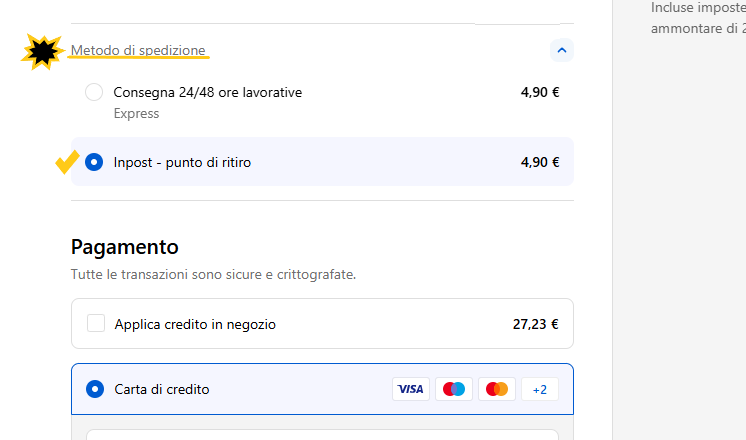Click the Inpost 4,90 € price
The image size is (746, 440).
540,161
